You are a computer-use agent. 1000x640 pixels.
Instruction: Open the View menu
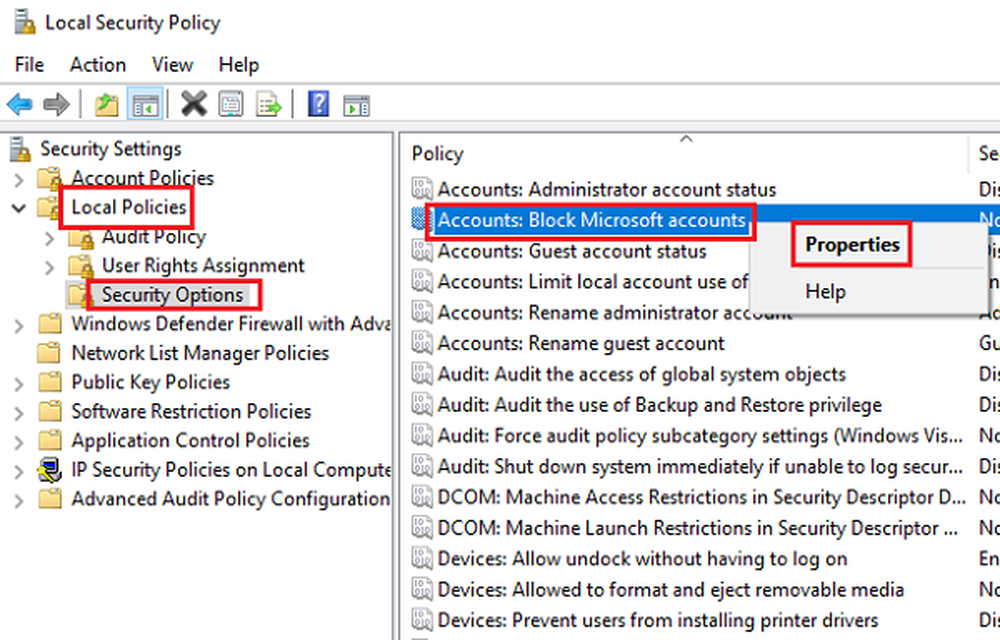[x=172, y=64]
